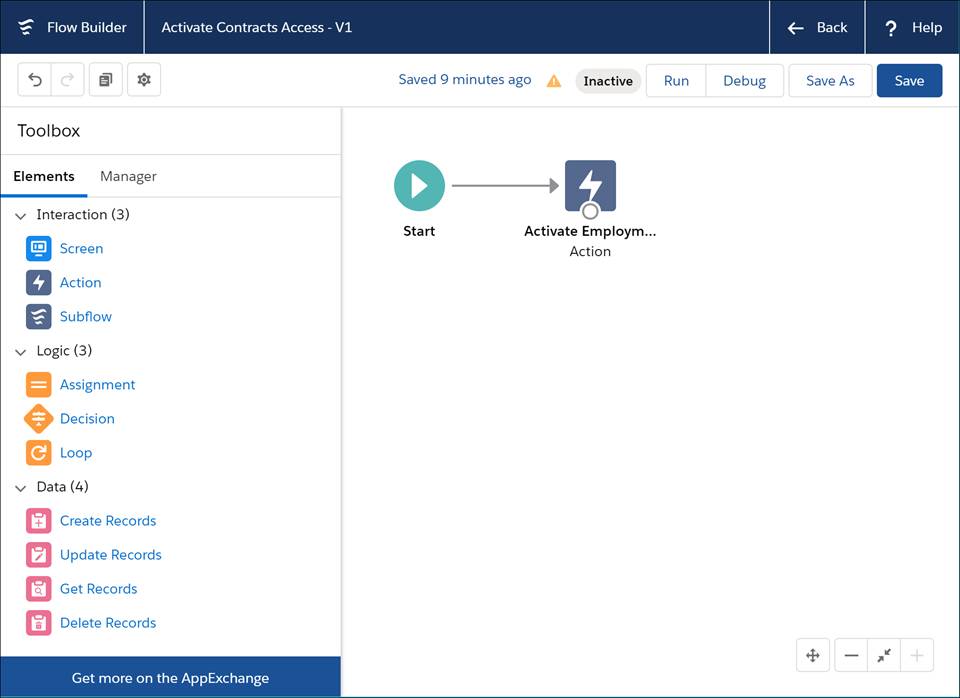Collapse the Logic section
The image size is (960, 698).
(20, 350)
